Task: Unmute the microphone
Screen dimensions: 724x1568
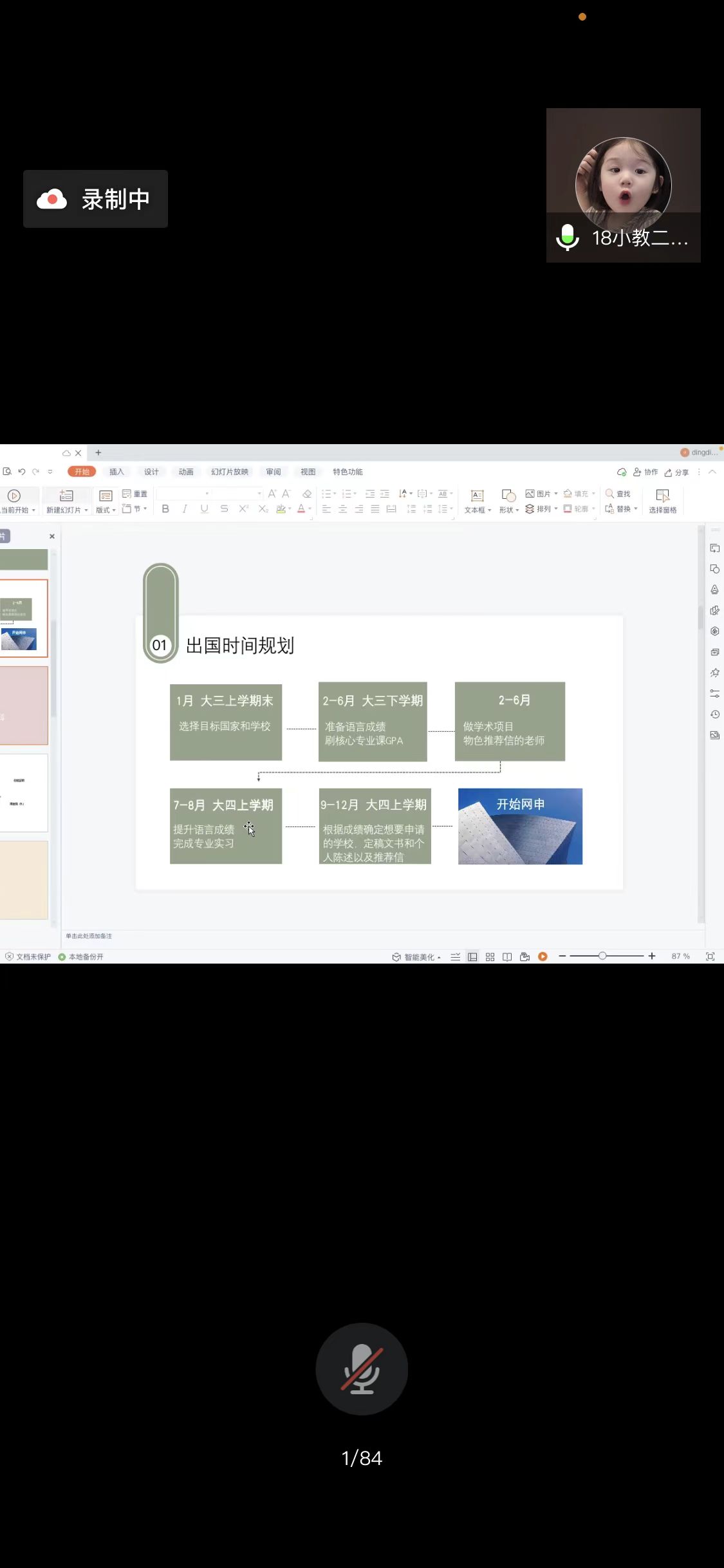Action: pyautogui.click(x=362, y=1368)
